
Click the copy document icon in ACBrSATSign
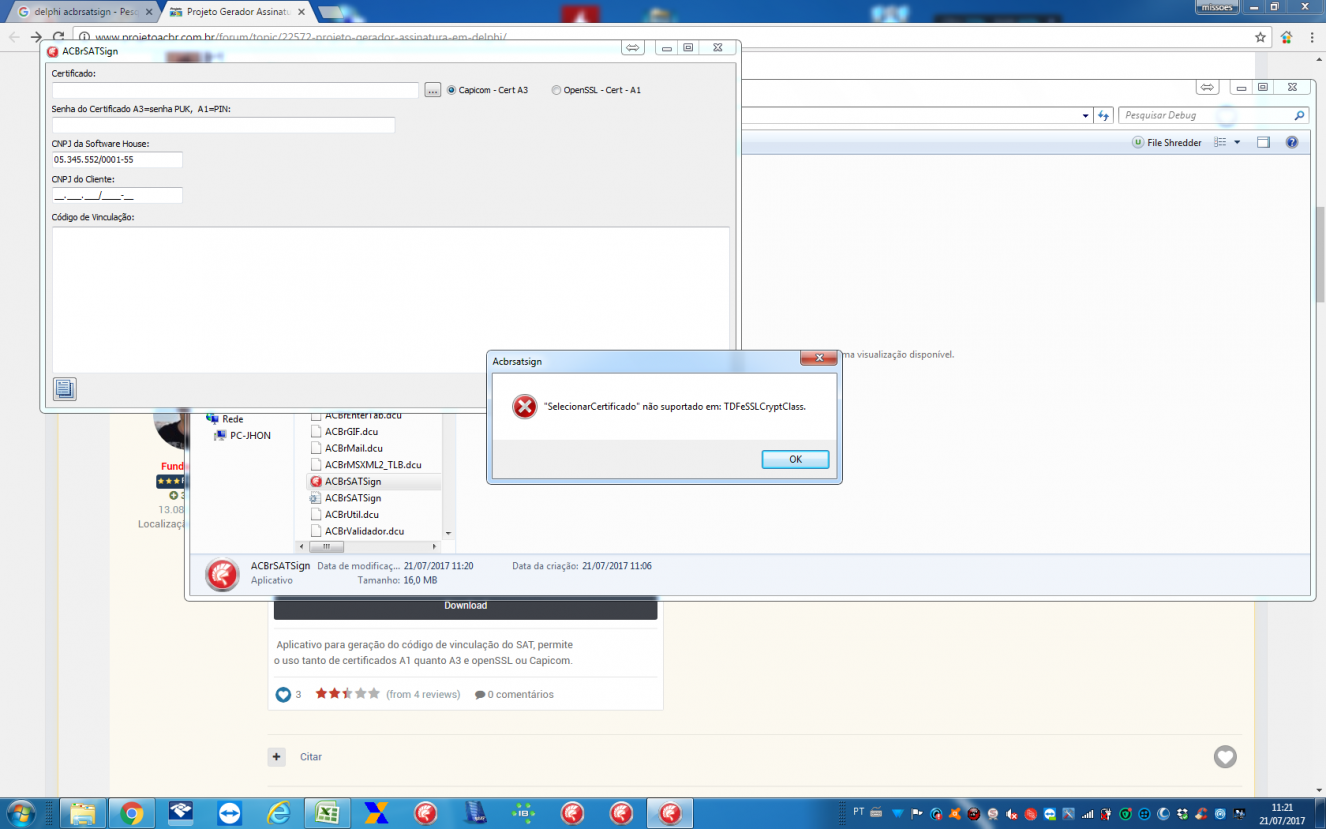pyautogui.click(x=64, y=389)
